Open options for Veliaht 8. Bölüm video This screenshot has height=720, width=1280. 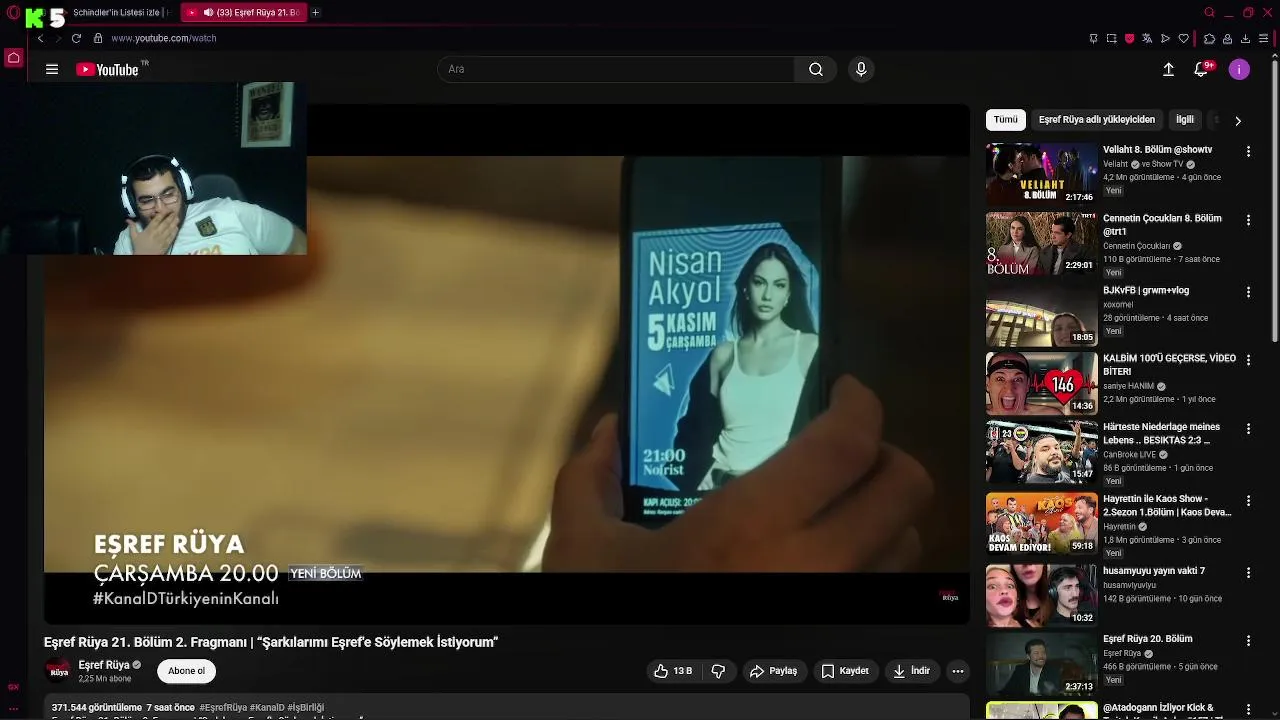click(1248, 151)
